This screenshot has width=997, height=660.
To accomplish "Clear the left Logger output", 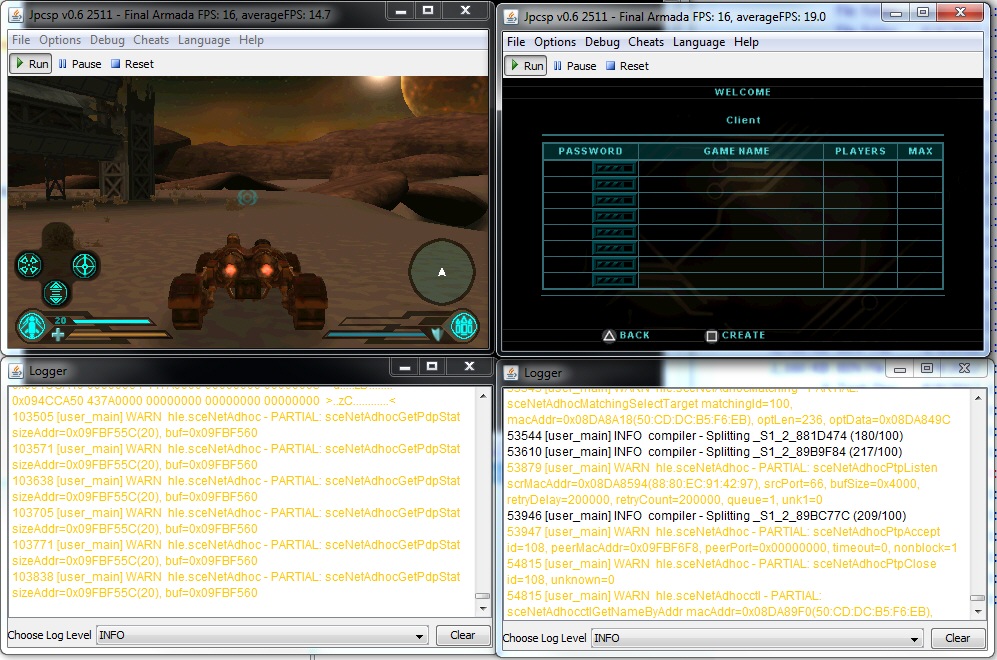I will coord(462,635).
